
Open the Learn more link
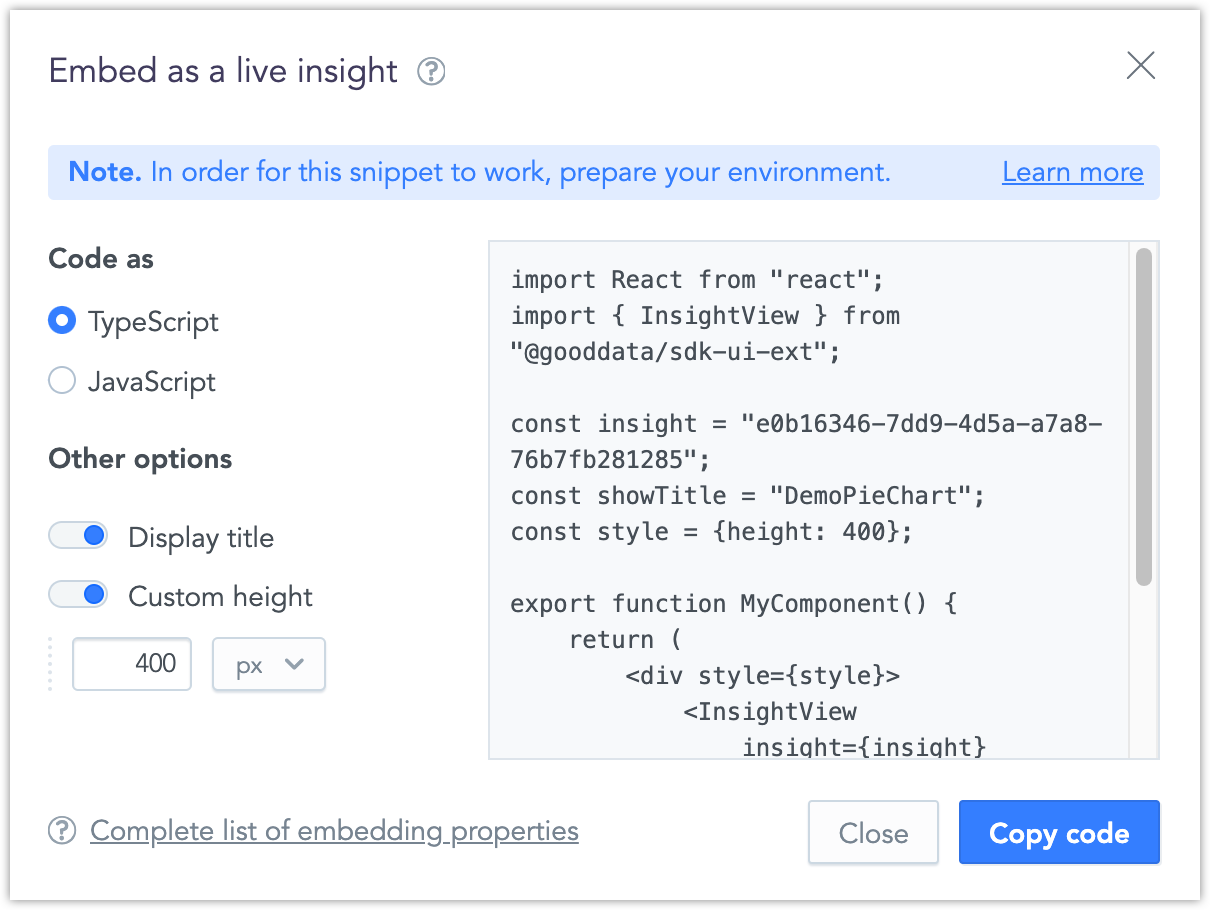point(1073,172)
